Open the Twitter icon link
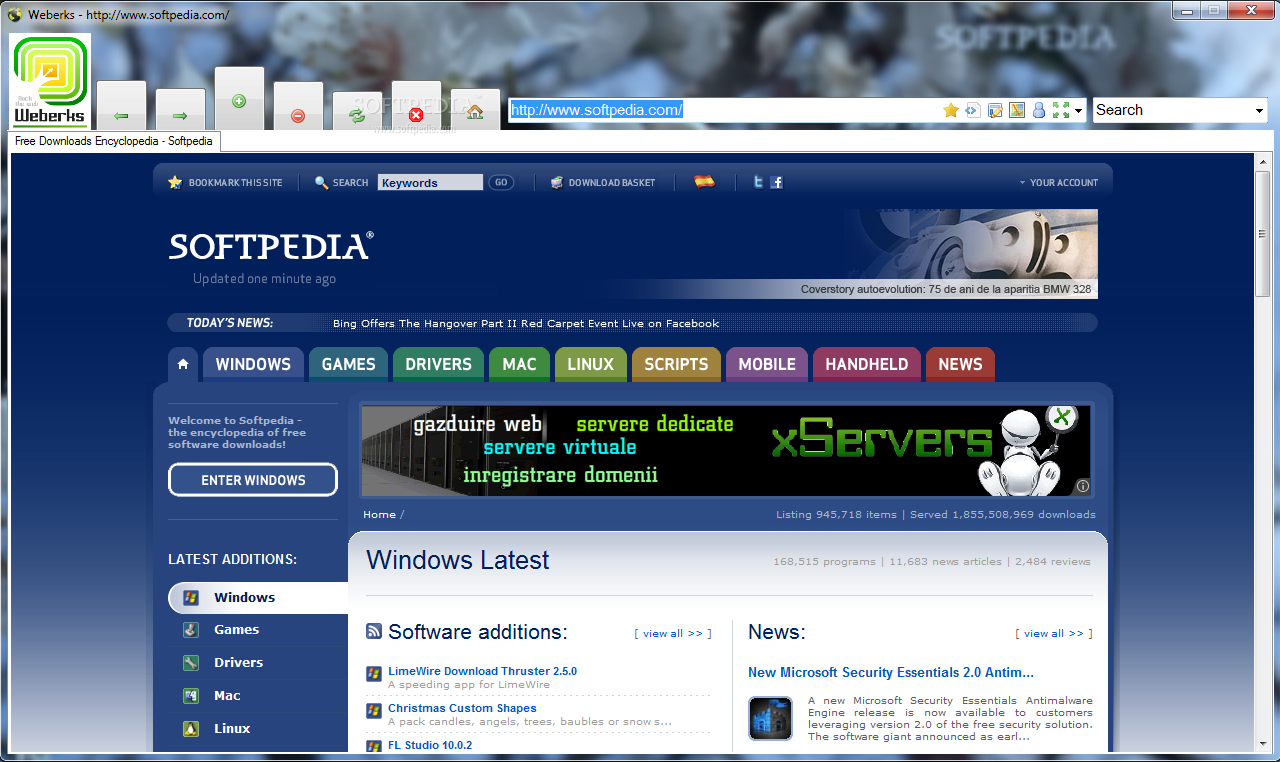1280x762 pixels. (x=759, y=182)
